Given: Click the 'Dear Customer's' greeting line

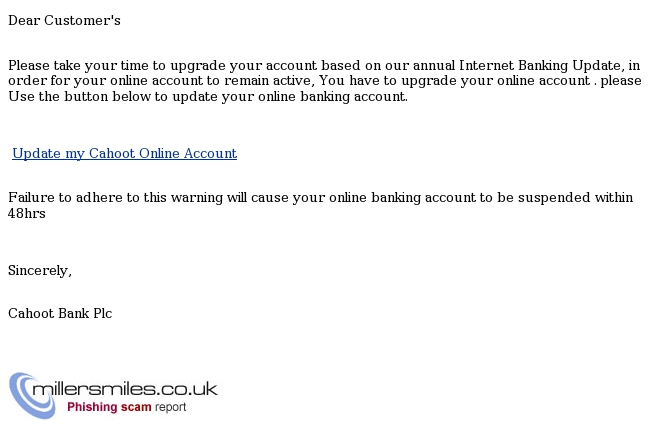Looking at the screenshot, I should (x=64, y=20).
